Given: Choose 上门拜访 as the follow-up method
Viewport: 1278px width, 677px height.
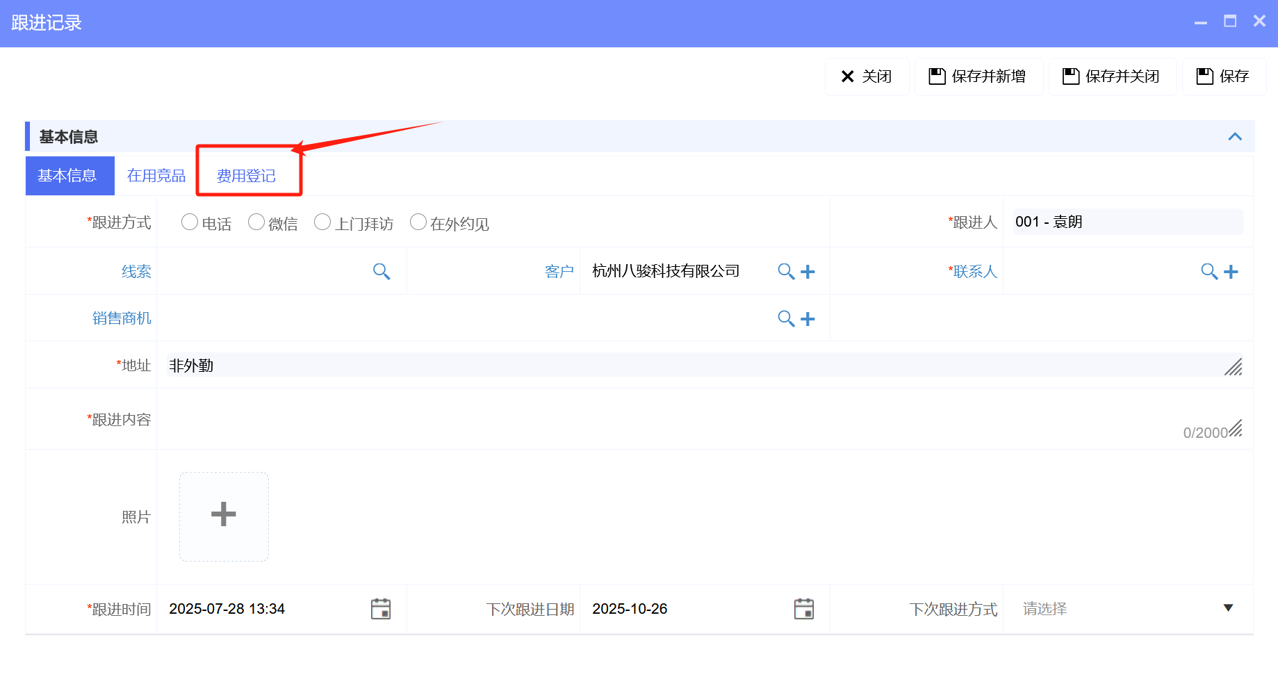Looking at the screenshot, I should pos(322,222).
